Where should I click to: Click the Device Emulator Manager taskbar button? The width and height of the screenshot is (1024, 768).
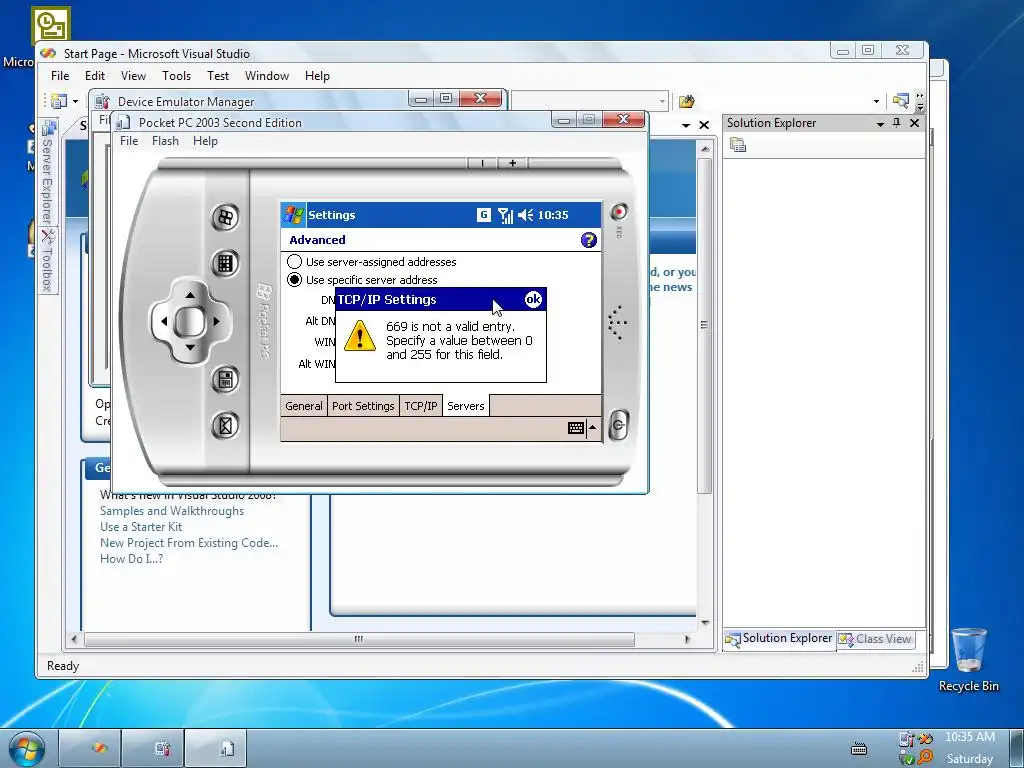point(153,748)
